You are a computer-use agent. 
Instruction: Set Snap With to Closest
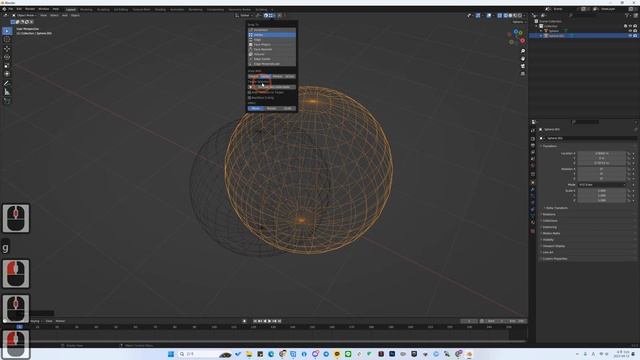253,76
